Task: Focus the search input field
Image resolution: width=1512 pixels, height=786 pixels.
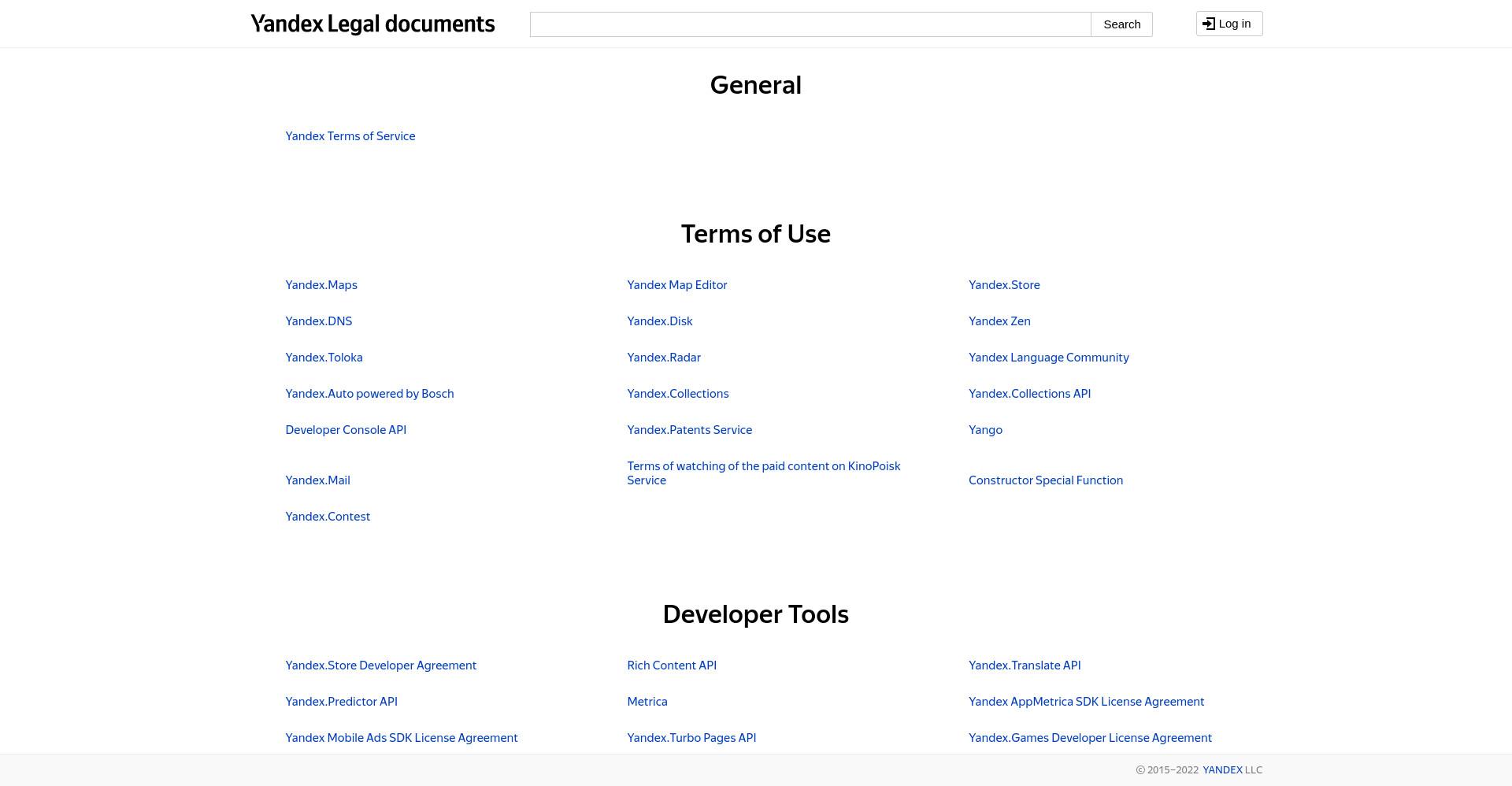Action: (x=810, y=24)
